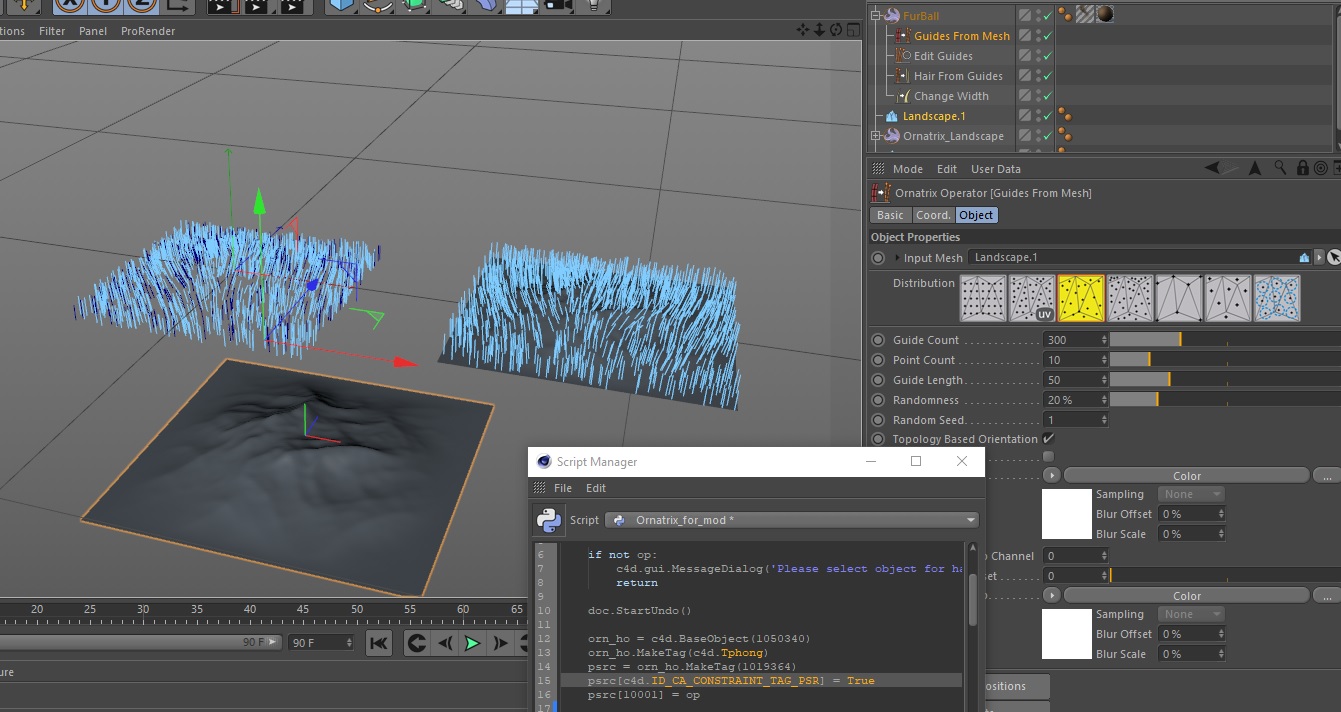Select the yellow highlighted distribution type icon
This screenshot has height=712, width=1341.
click(1080, 298)
